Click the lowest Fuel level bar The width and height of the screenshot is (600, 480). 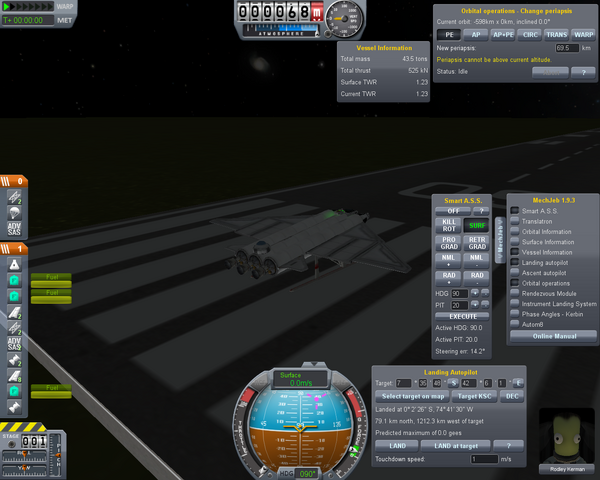coord(51,394)
